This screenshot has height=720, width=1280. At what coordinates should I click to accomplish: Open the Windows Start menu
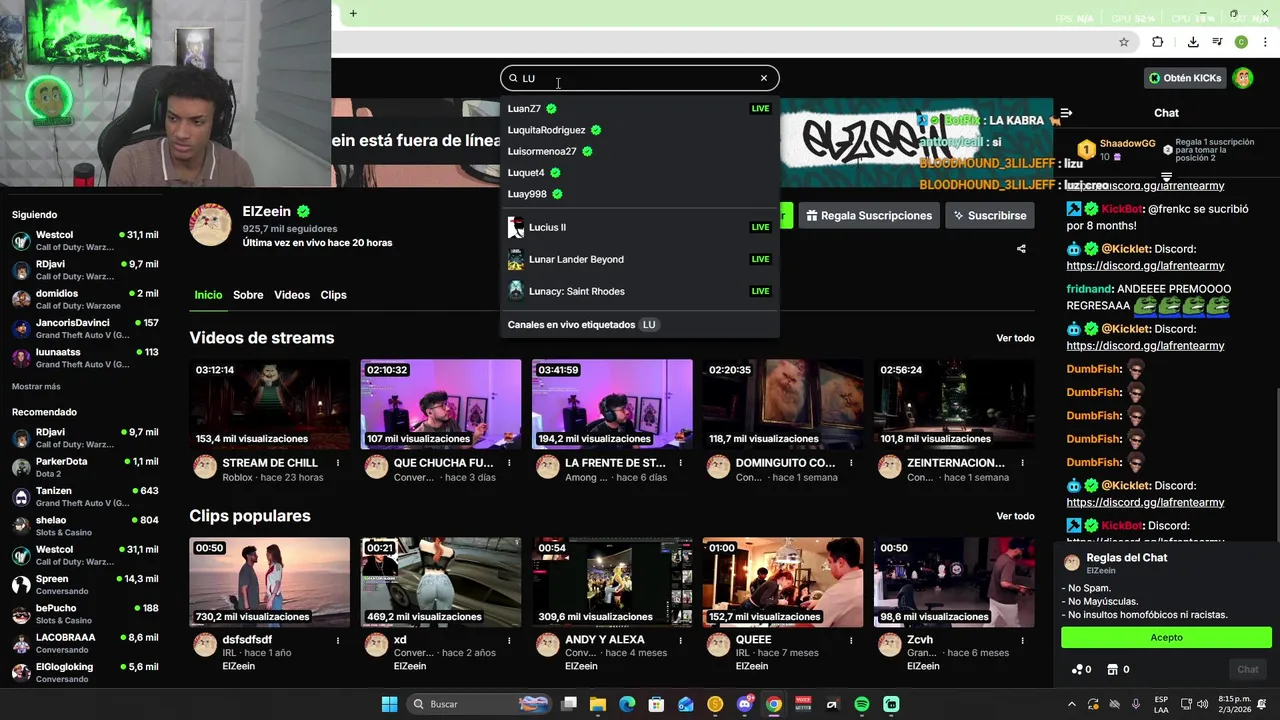(389, 704)
